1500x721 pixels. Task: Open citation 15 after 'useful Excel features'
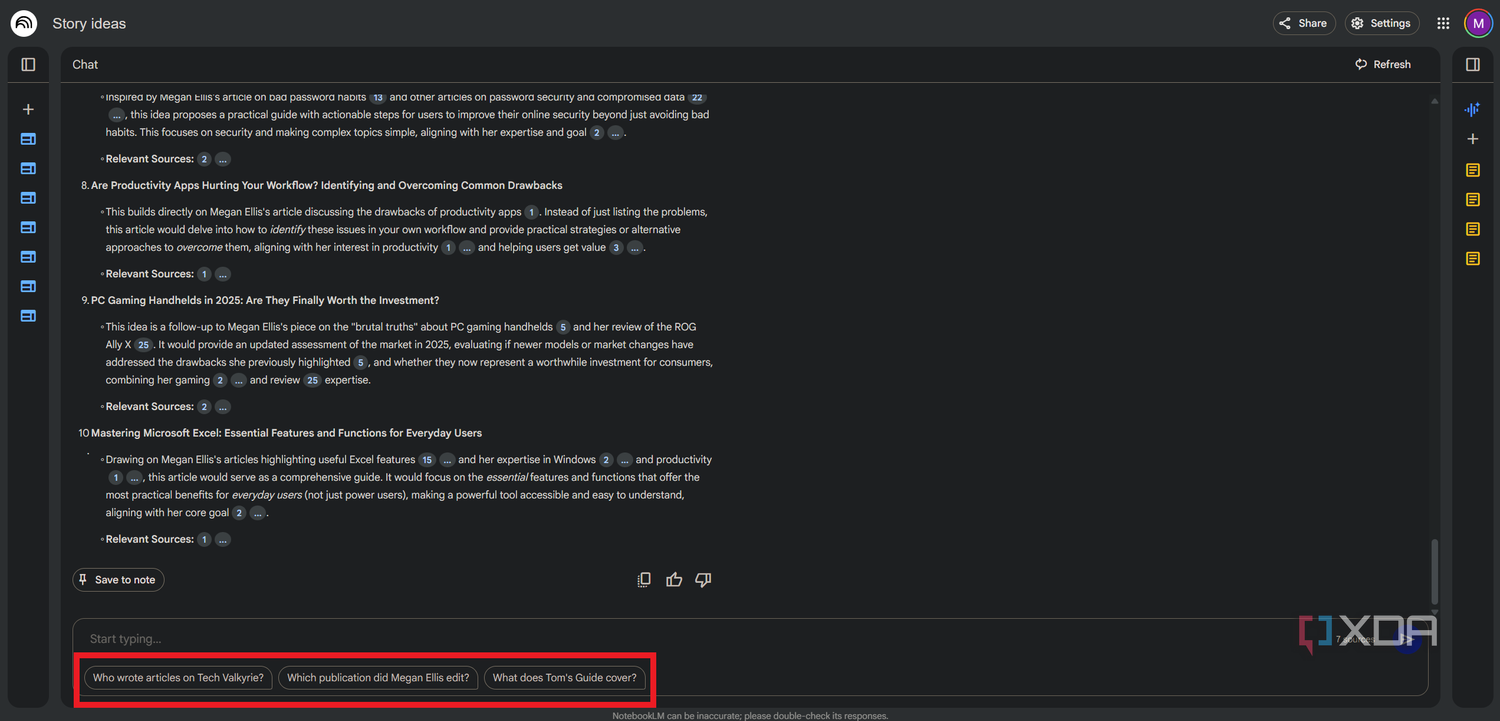pos(427,460)
